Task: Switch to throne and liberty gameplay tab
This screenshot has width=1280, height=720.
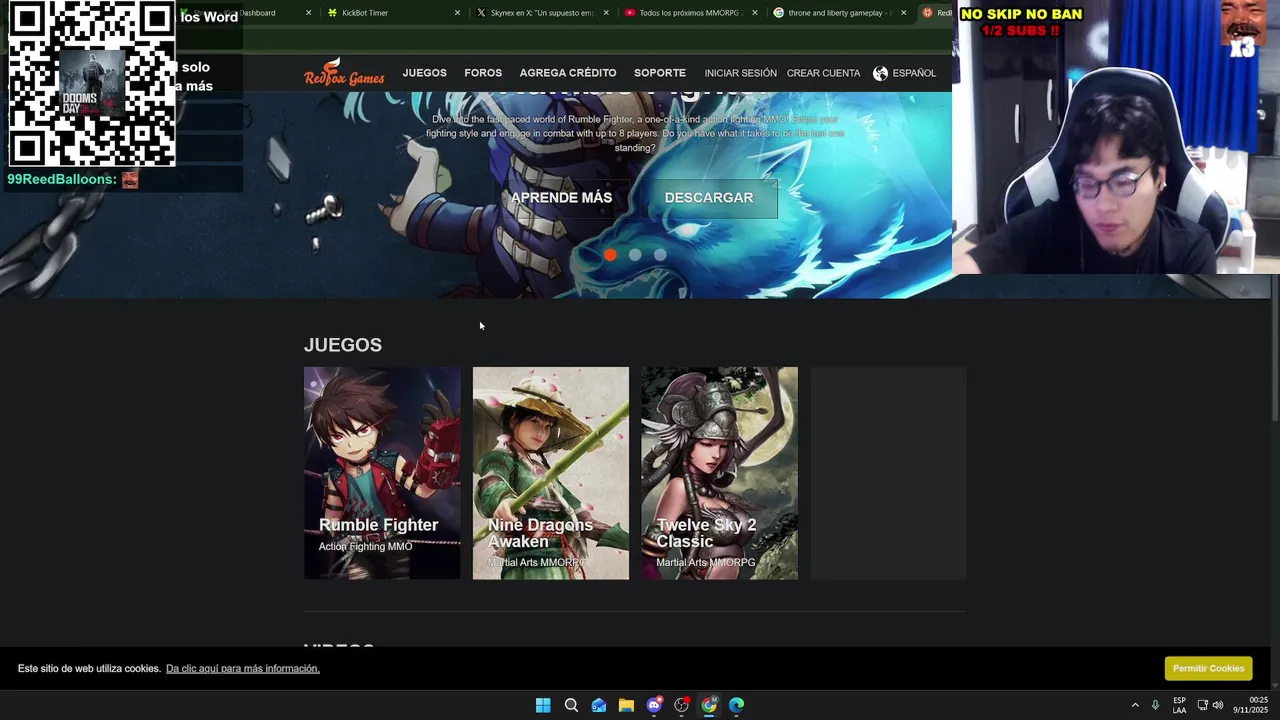Action: [x=838, y=13]
